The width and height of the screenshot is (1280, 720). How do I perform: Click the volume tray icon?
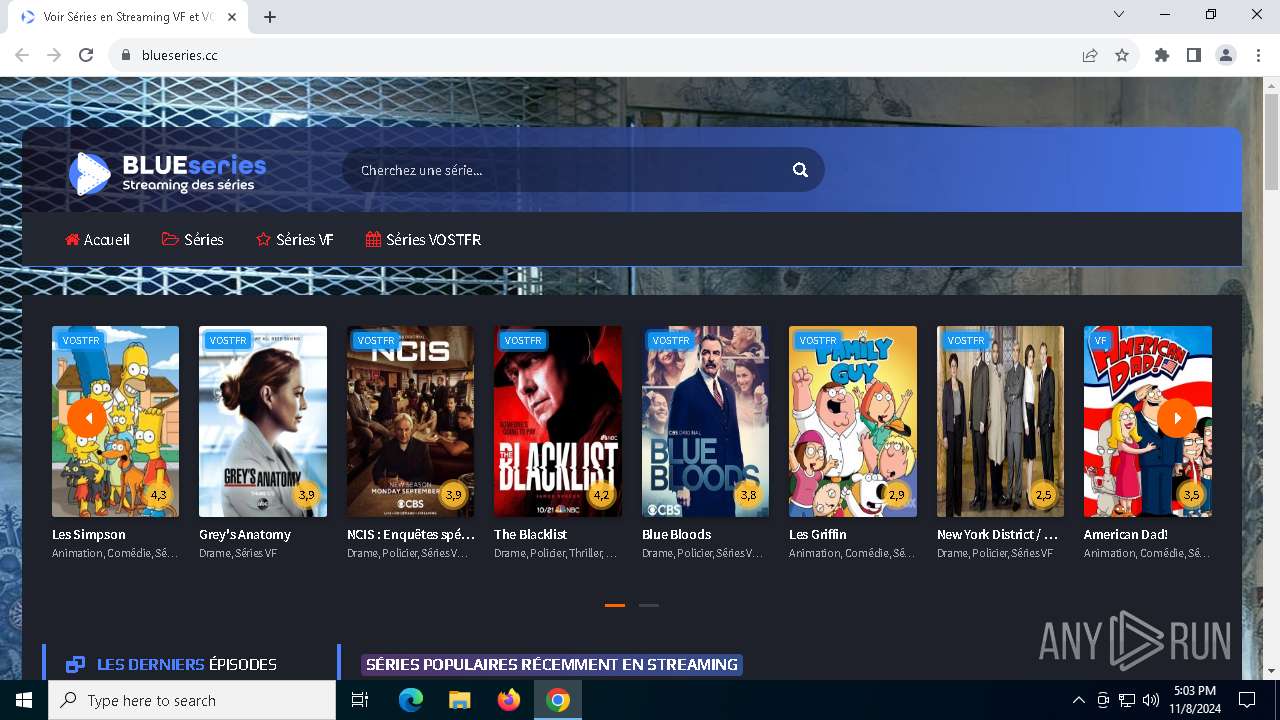pos(1151,700)
